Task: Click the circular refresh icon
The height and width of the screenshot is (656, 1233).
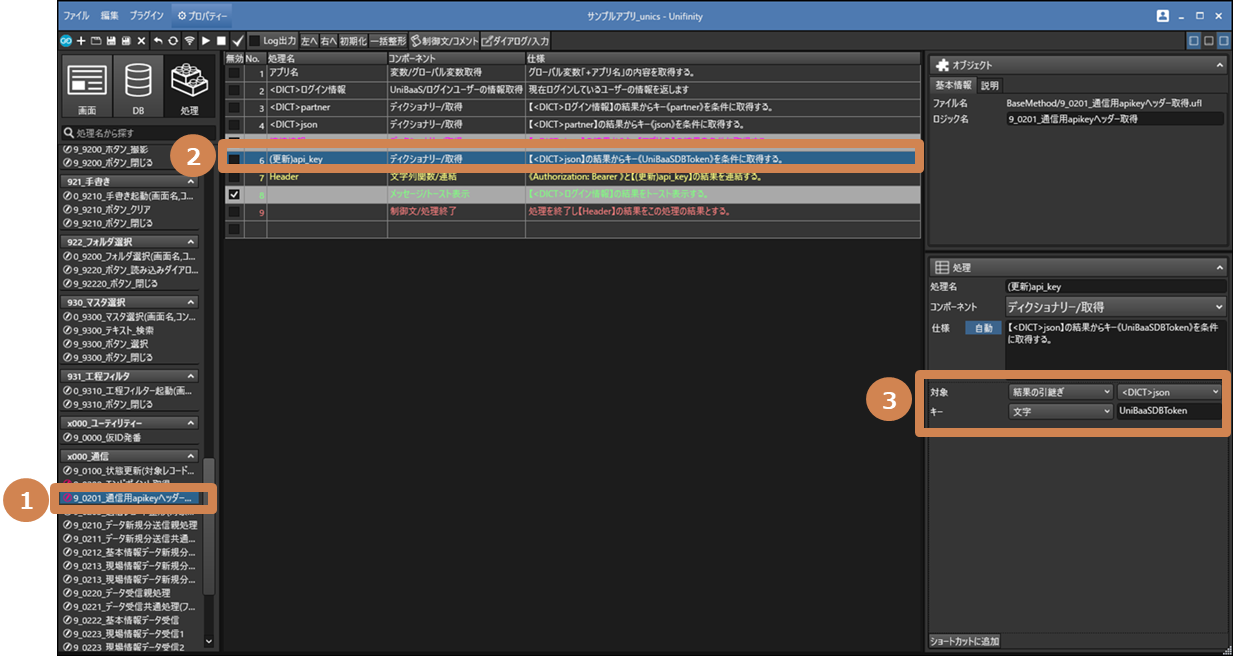Action: click(x=173, y=41)
